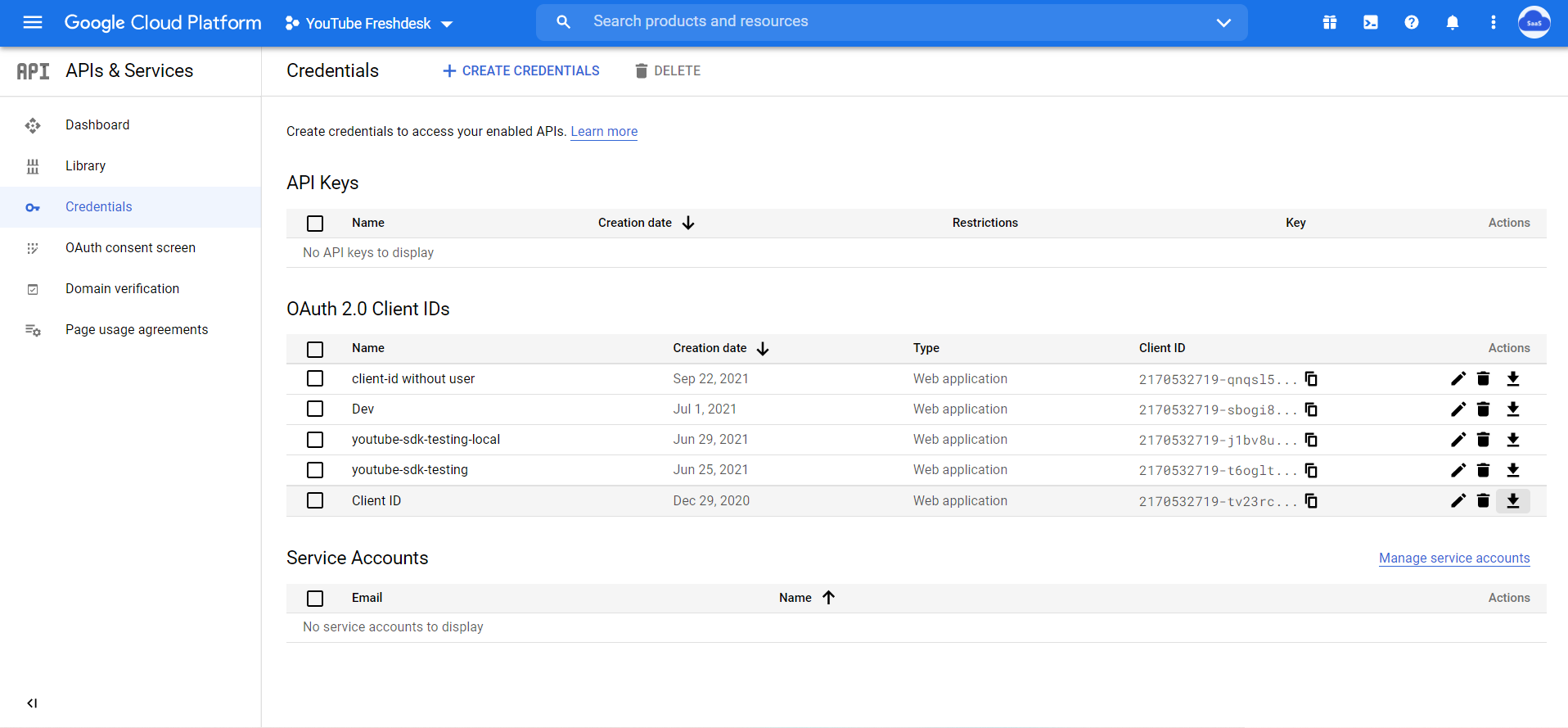Download the client-id without user JSON
Screen dimensions: 1568x728
pyautogui.click(x=1513, y=378)
